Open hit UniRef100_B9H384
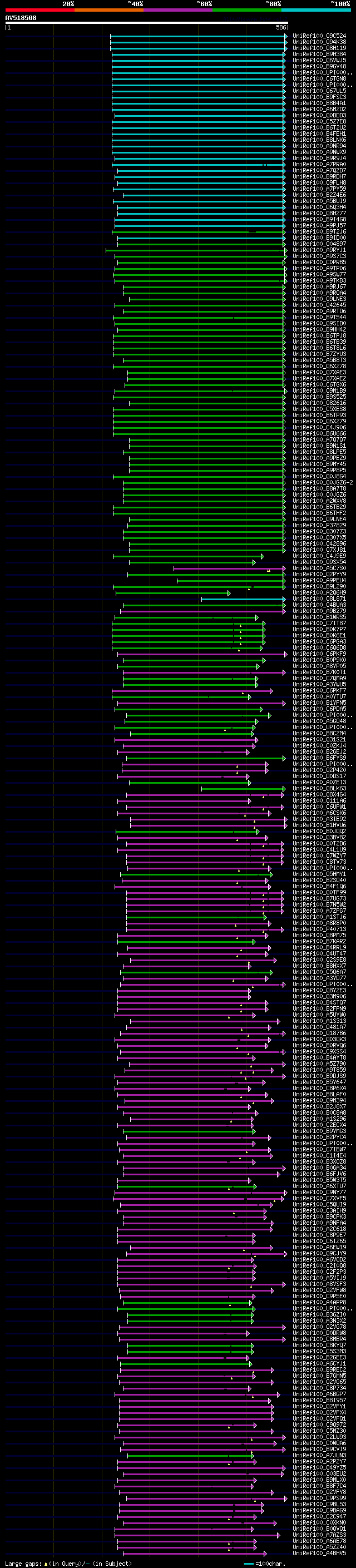This screenshot has width=356, height=1568. tap(319, 54)
